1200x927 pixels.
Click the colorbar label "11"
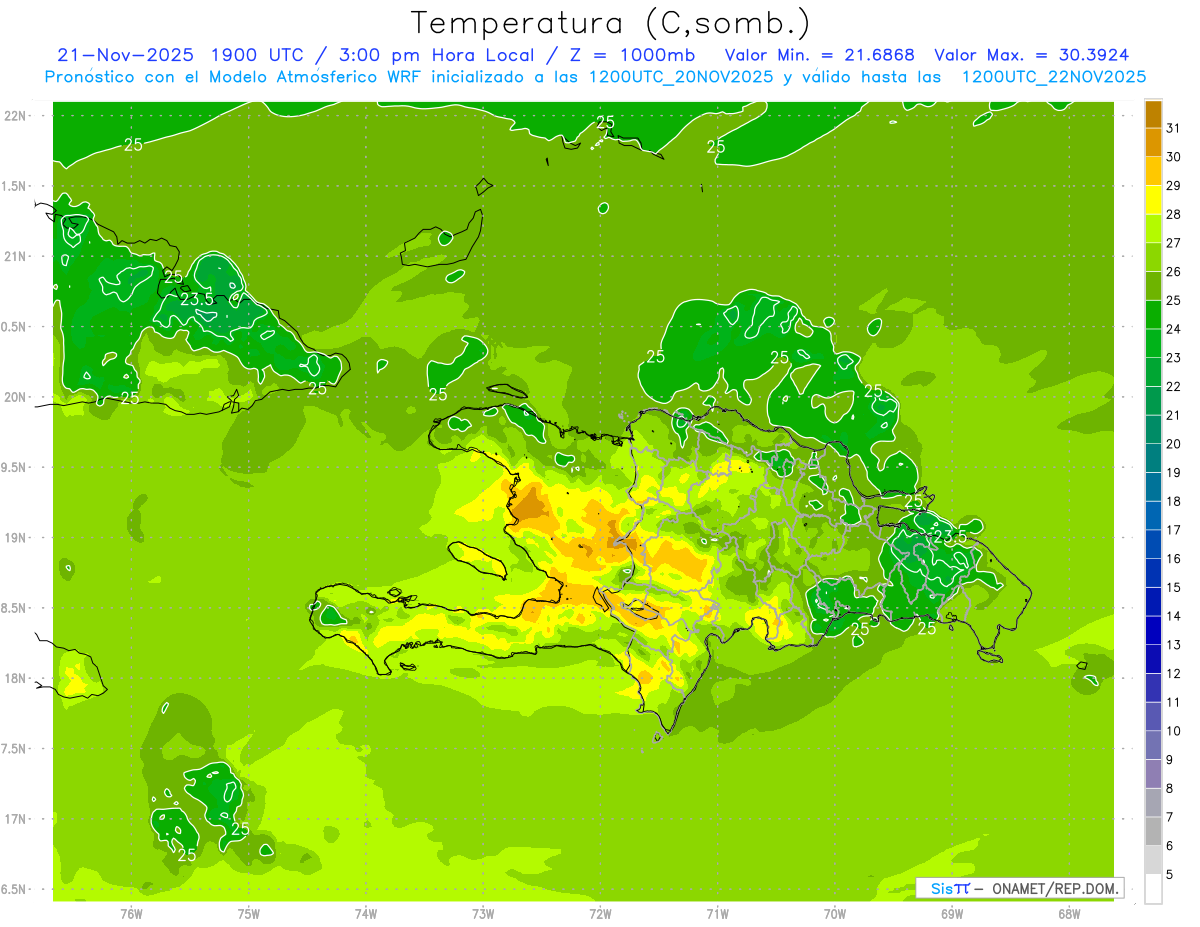(1173, 703)
